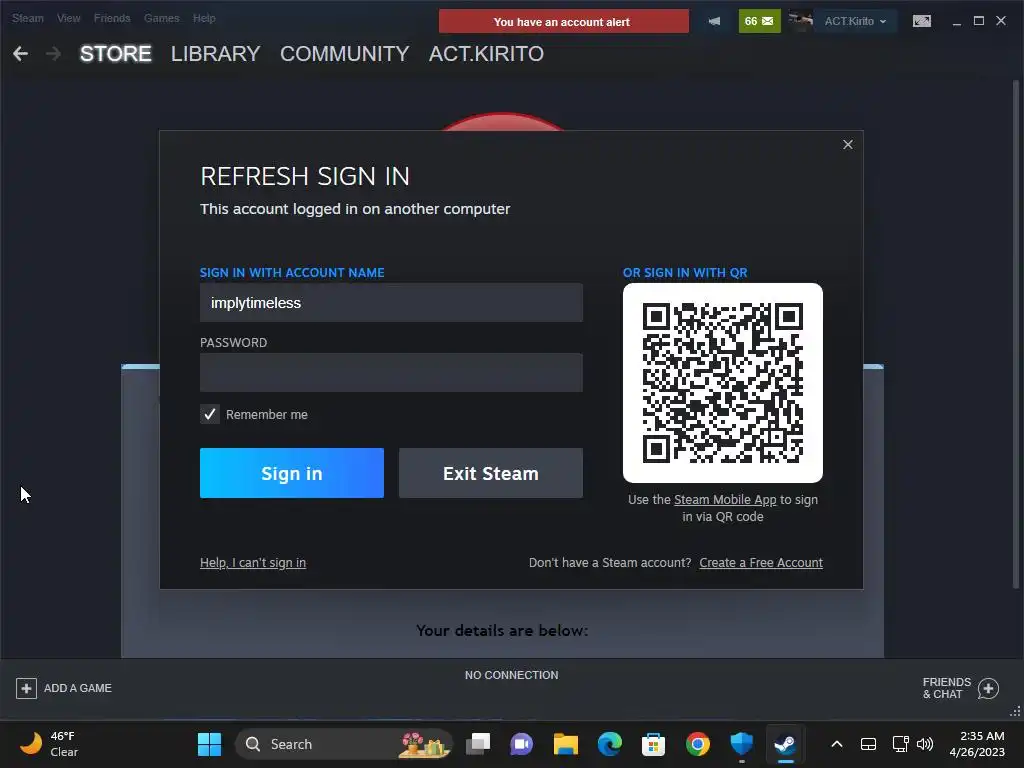1024x768 pixels.
Task: Click the Steam taskbar icon
Action: tap(785, 744)
